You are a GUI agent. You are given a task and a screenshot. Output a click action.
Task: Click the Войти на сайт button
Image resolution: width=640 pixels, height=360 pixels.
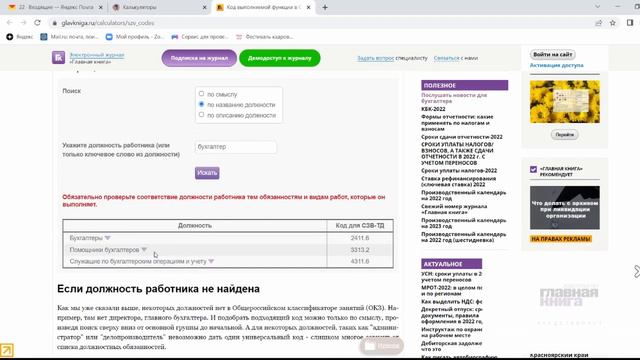pos(553,54)
